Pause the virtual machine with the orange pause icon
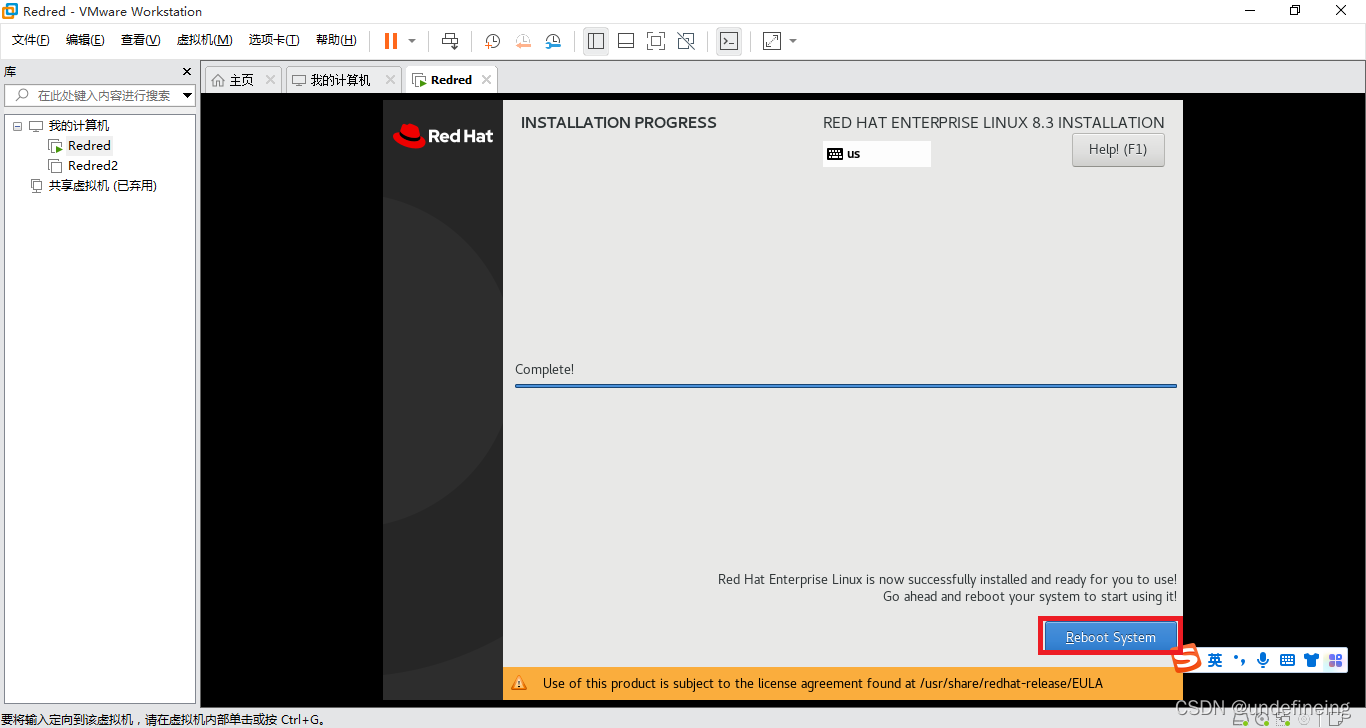The image size is (1366, 728). point(391,41)
